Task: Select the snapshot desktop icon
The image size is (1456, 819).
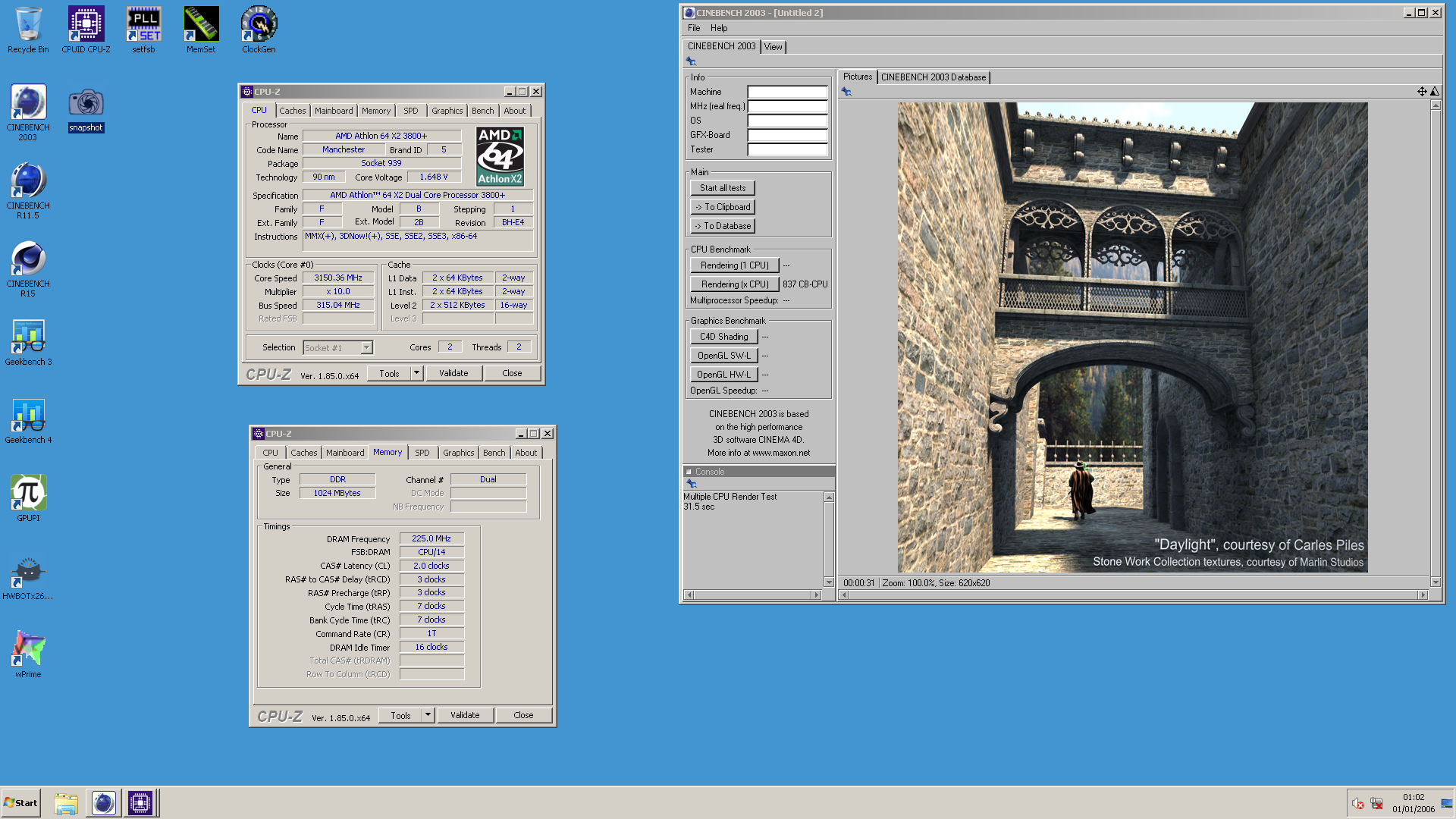Action: click(86, 109)
